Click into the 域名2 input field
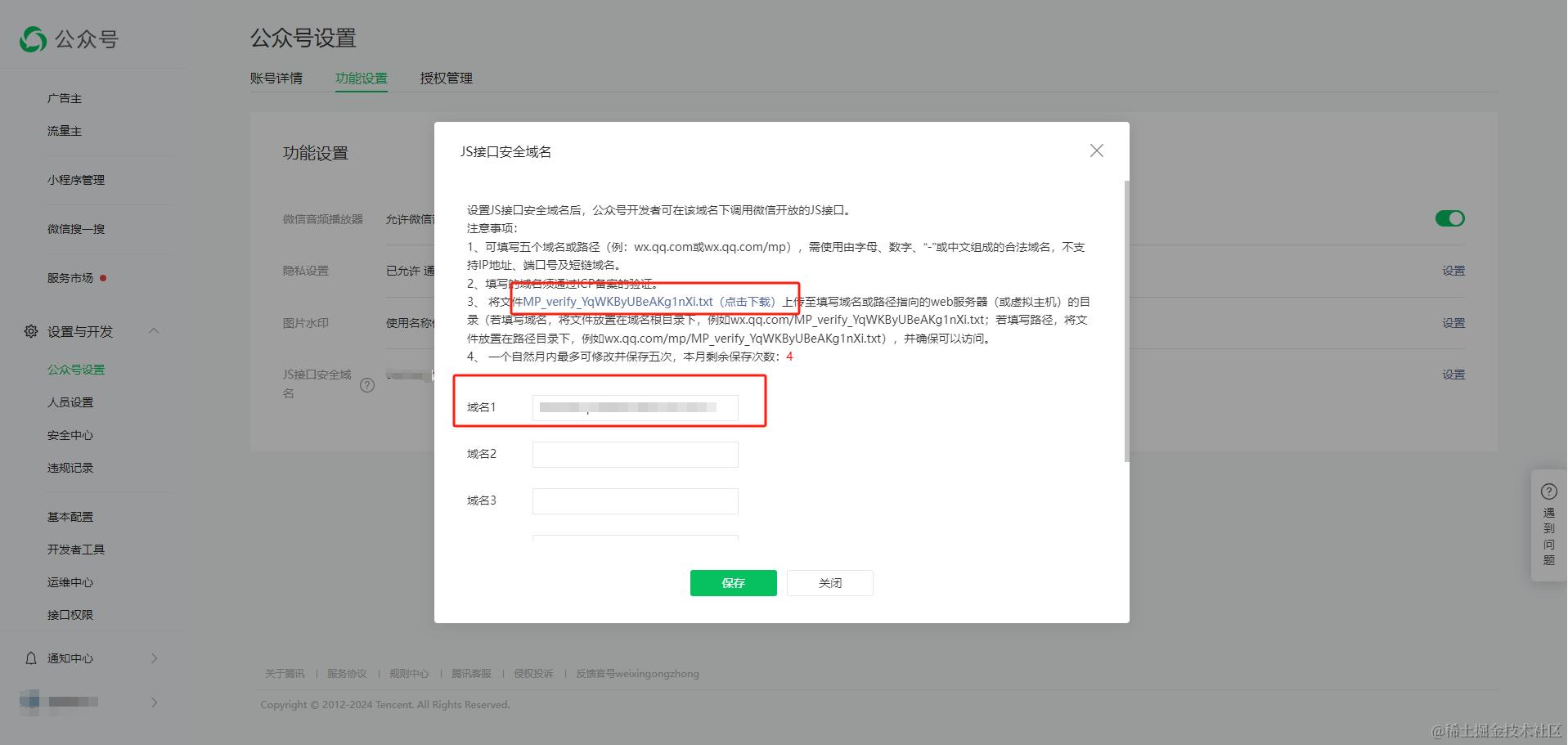 (x=636, y=454)
